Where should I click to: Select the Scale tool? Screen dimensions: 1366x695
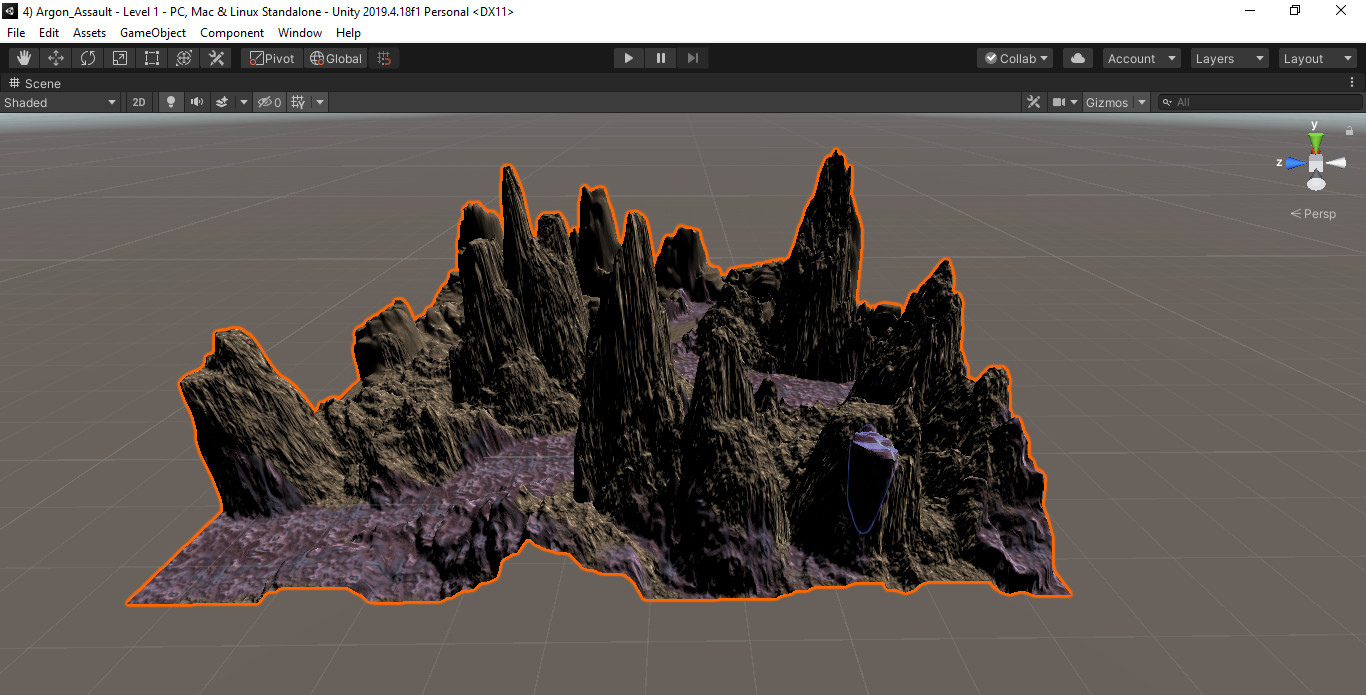[120, 58]
